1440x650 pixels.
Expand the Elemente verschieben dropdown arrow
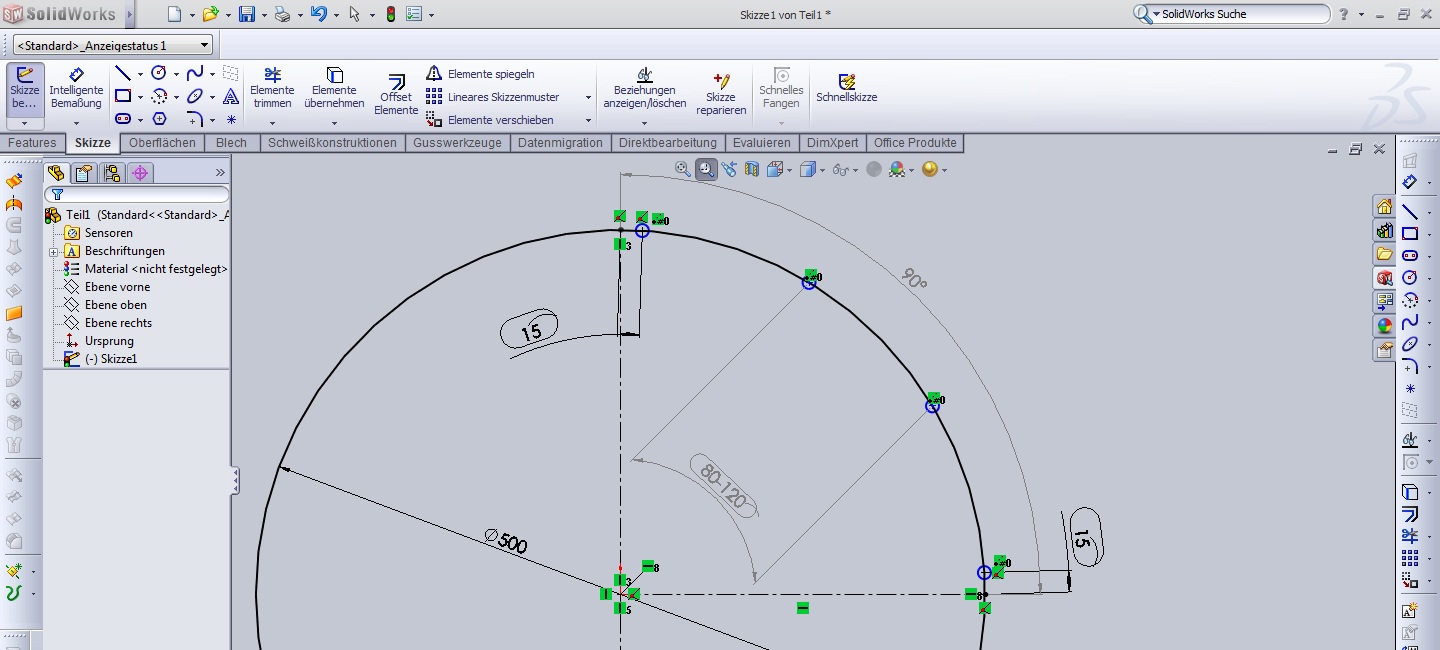[x=588, y=121]
